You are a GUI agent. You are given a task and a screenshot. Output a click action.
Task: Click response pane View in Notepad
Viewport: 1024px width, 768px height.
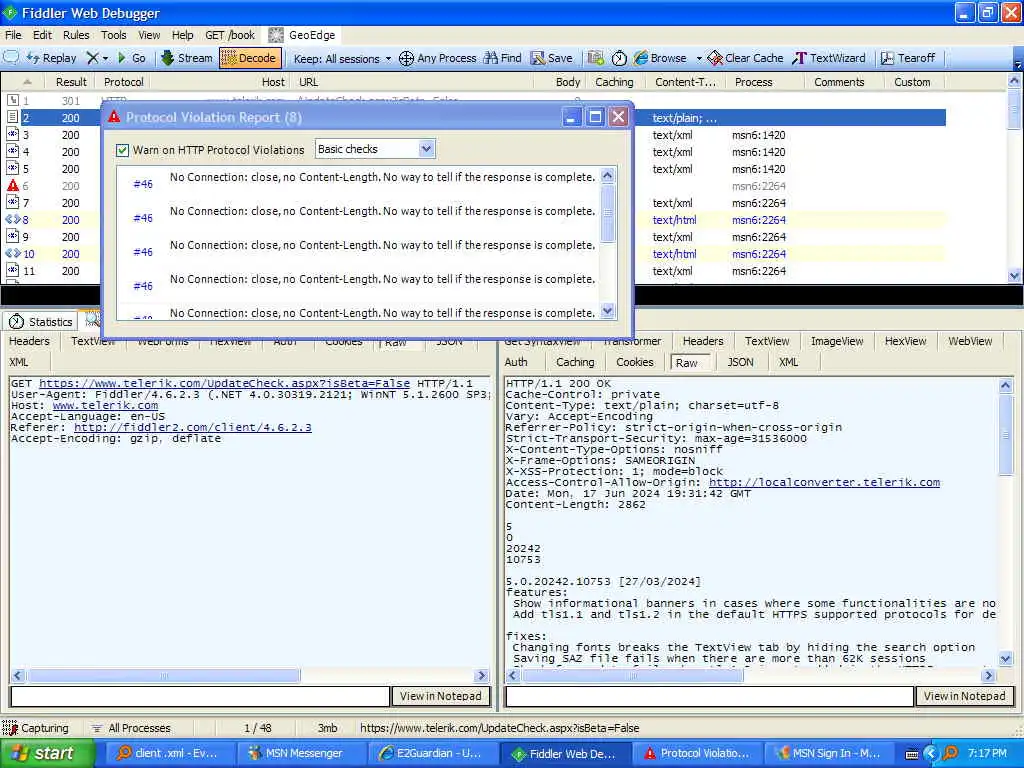964,696
